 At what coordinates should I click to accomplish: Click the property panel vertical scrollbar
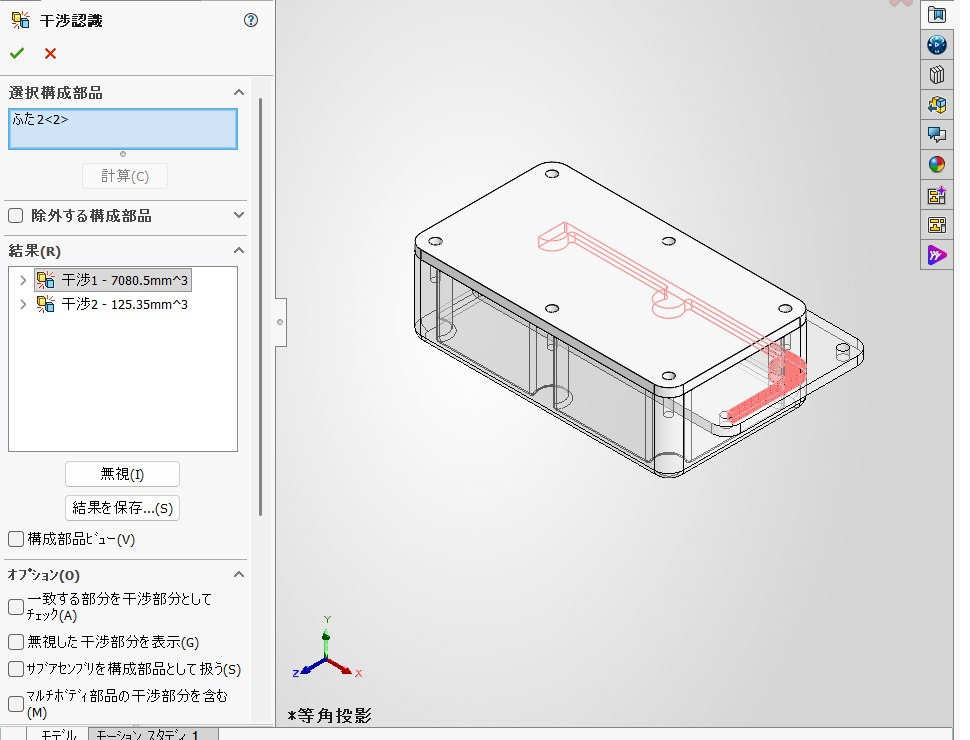[260, 306]
